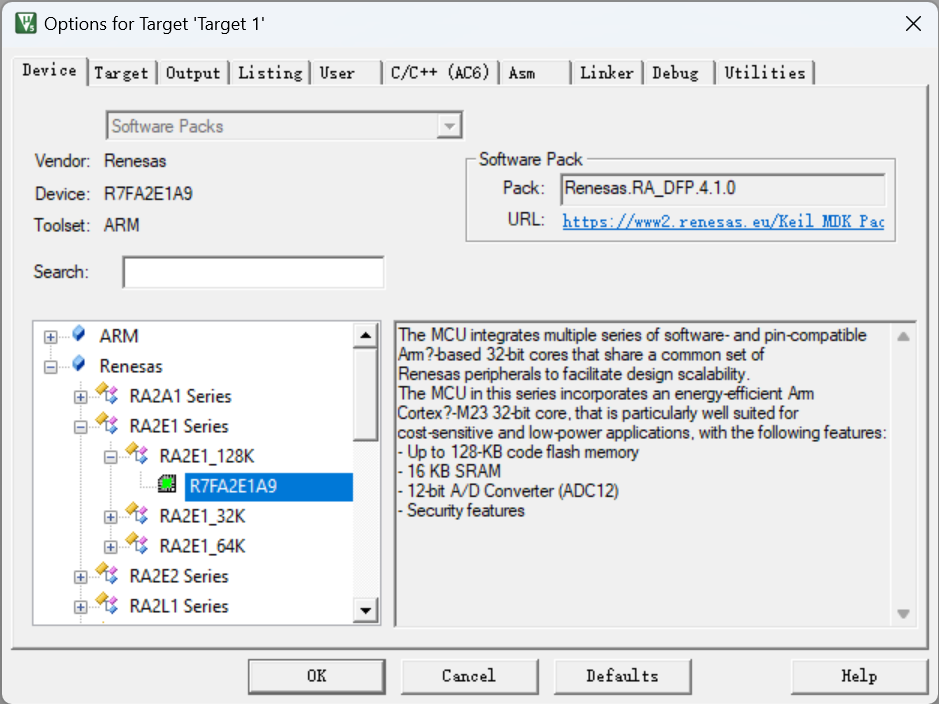Select the ARM tree item label

click(119, 336)
